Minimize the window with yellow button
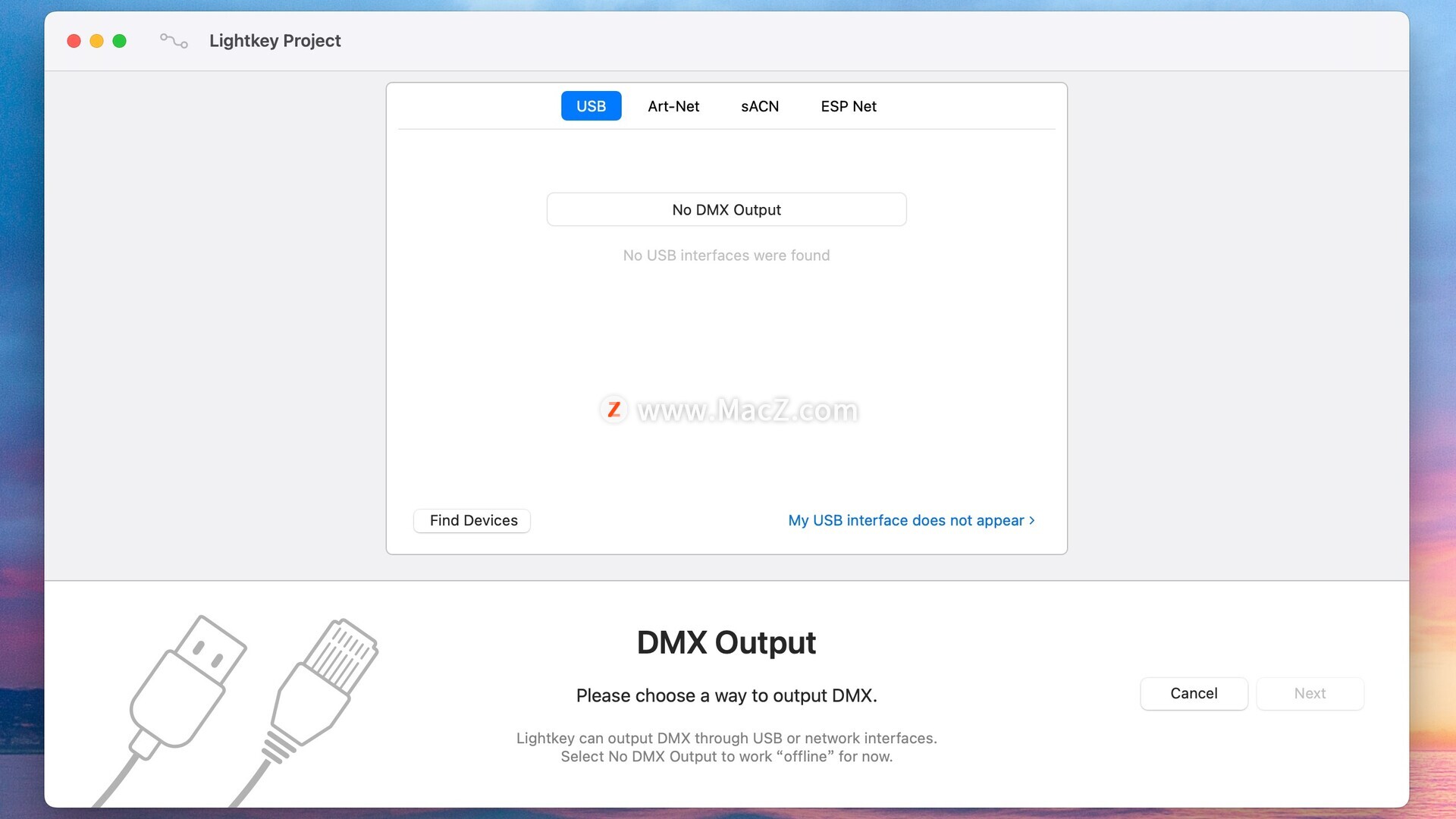Screen dimensions: 1456x819 96,41
